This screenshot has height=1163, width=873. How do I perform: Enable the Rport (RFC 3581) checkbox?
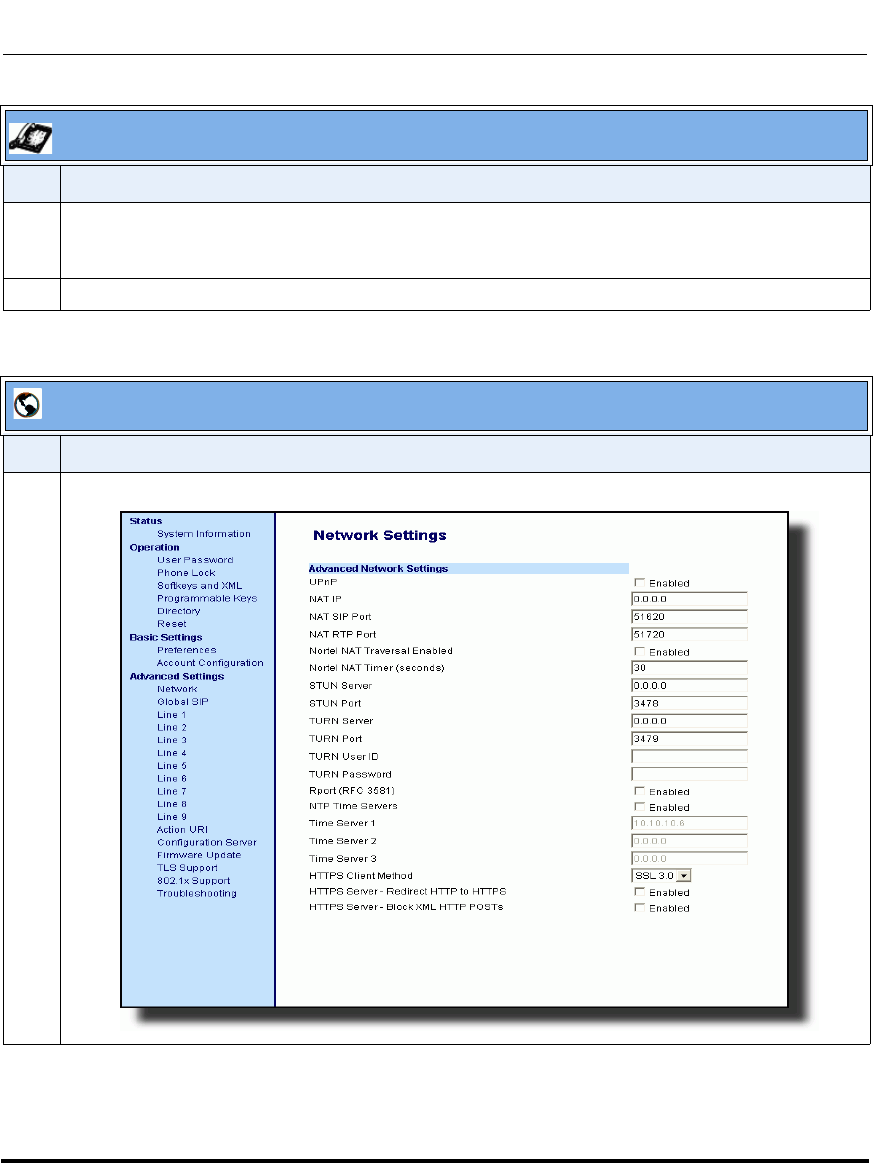tap(639, 791)
